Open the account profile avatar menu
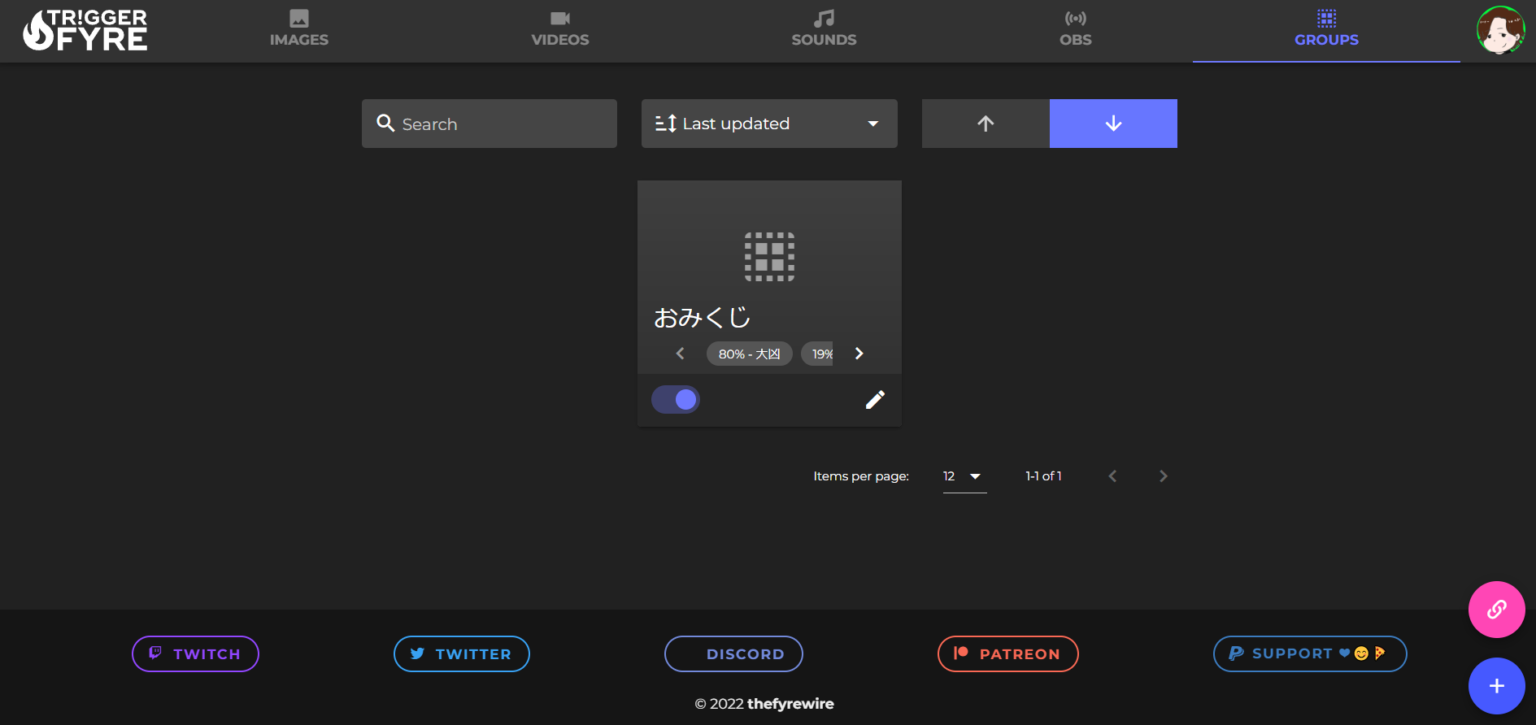The image size is (1536, 725). click(x=1499, y=30)
